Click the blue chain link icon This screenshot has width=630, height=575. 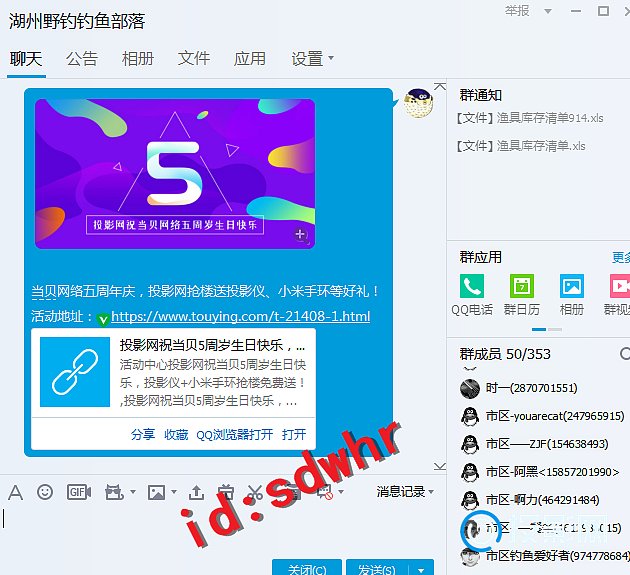tap(75, 372)
